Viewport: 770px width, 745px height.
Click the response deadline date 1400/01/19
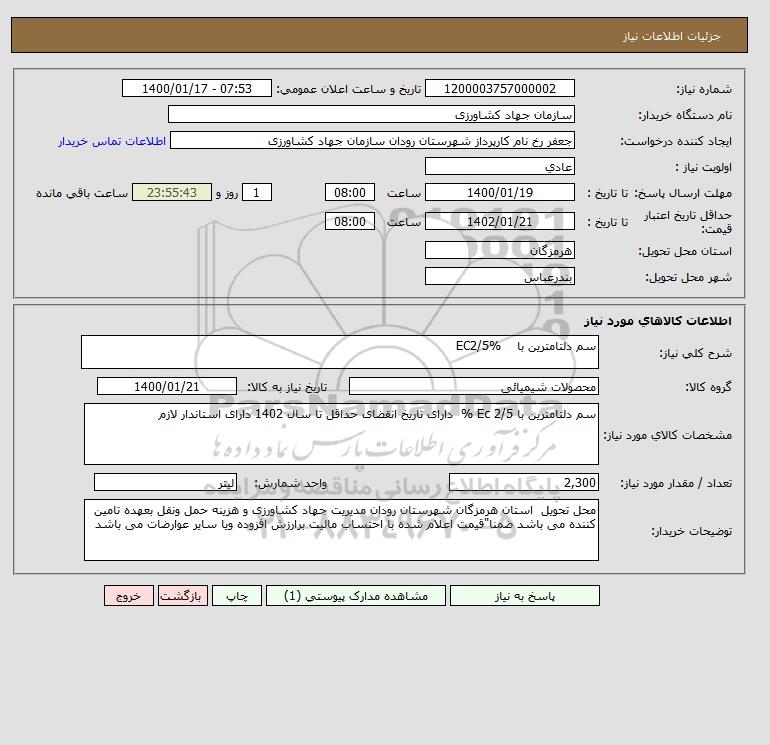499,193
